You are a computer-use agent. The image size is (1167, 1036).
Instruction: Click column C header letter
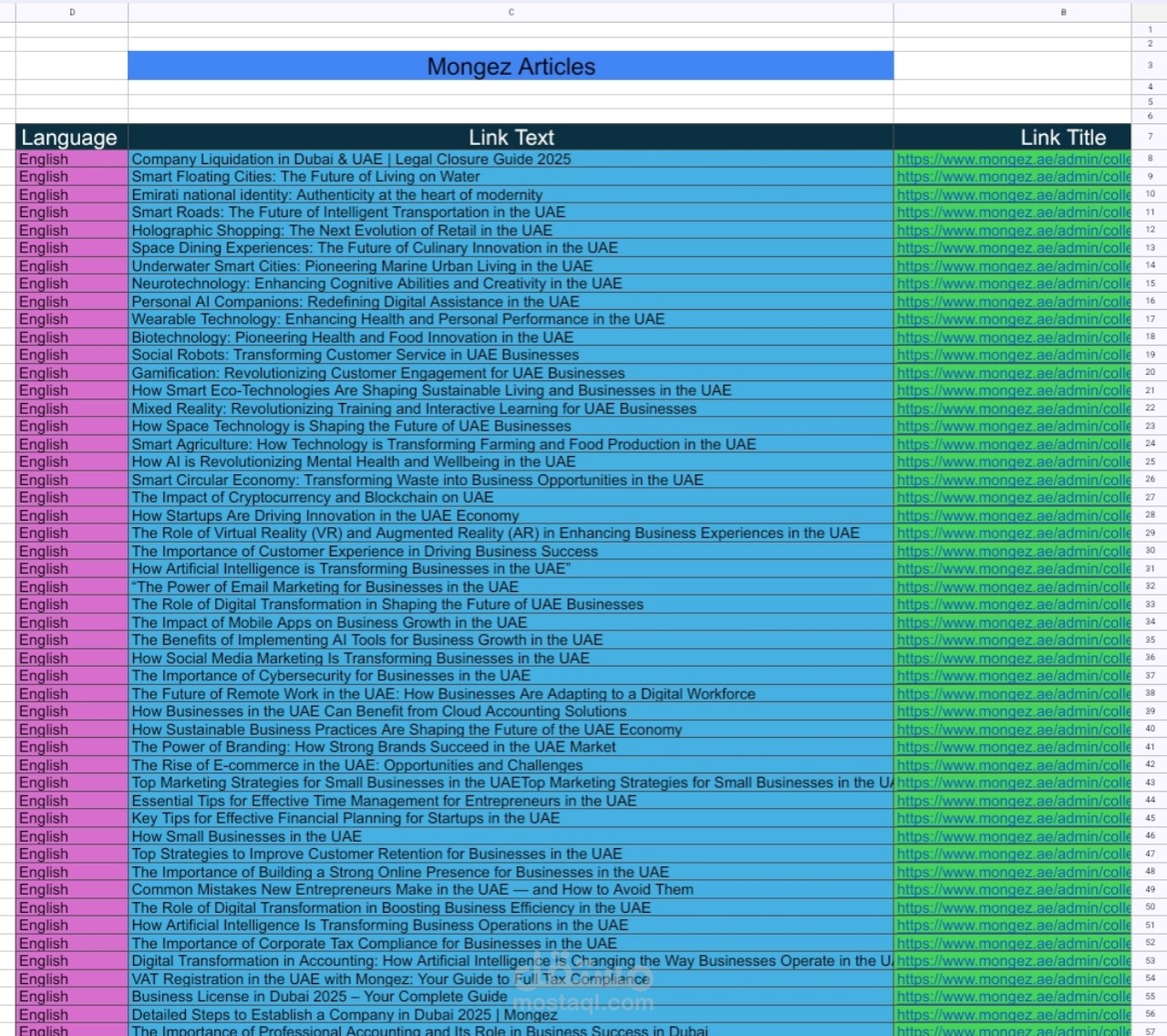[511, 12]
